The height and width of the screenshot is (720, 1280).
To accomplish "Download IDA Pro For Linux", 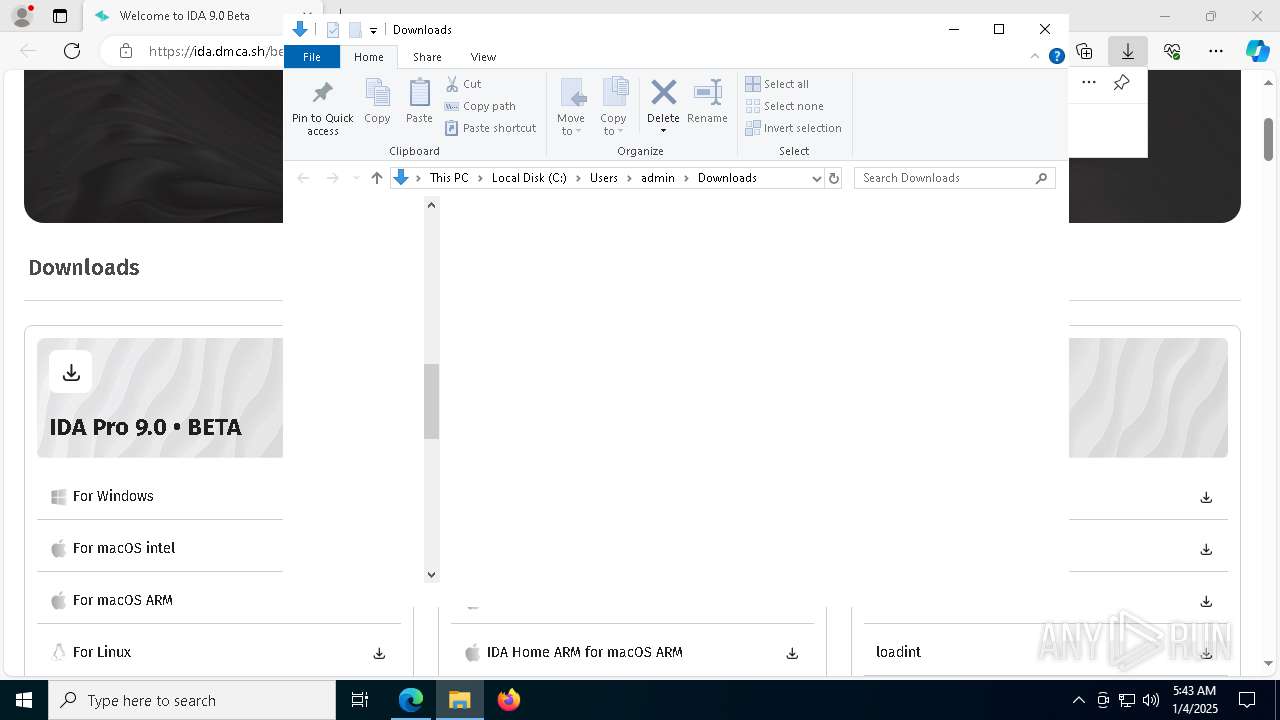I will [379, 653].
